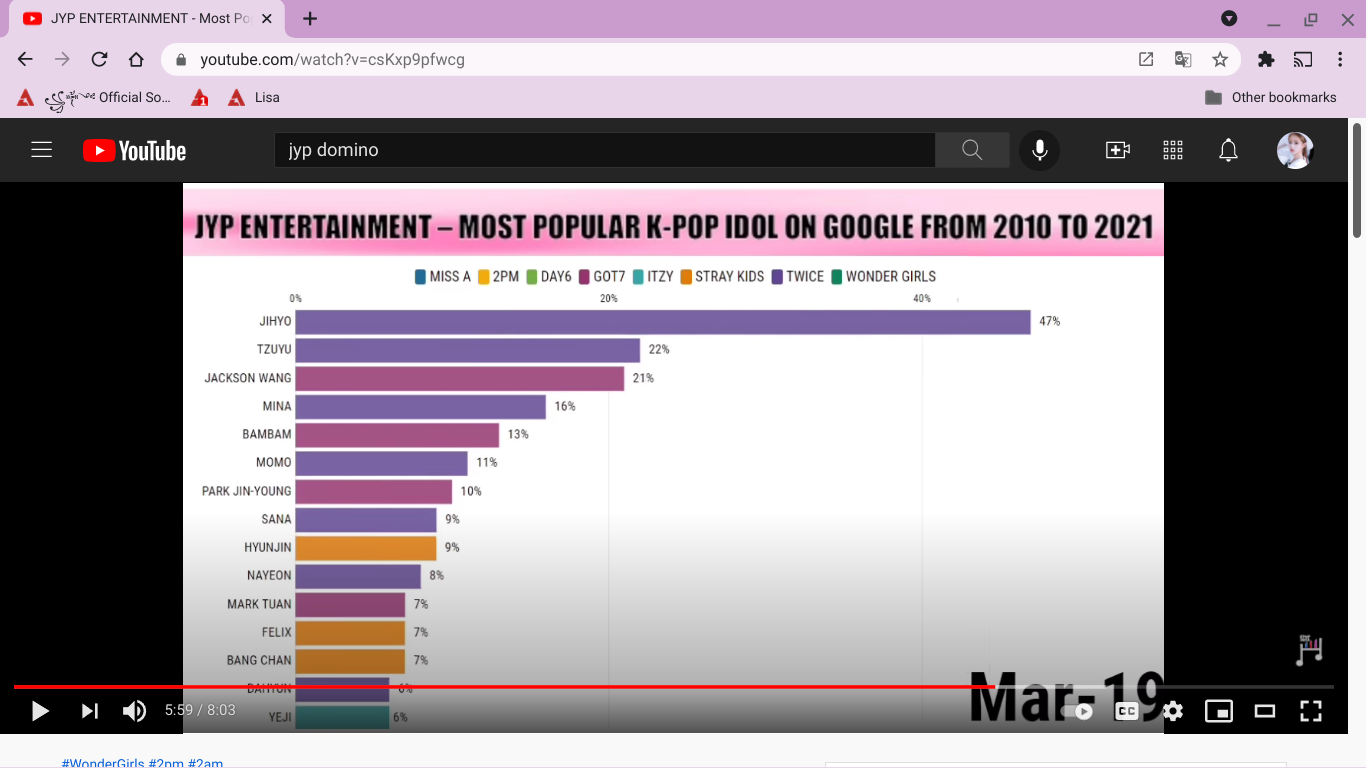Go forward with the browser forward arrow

click(62, 59)
